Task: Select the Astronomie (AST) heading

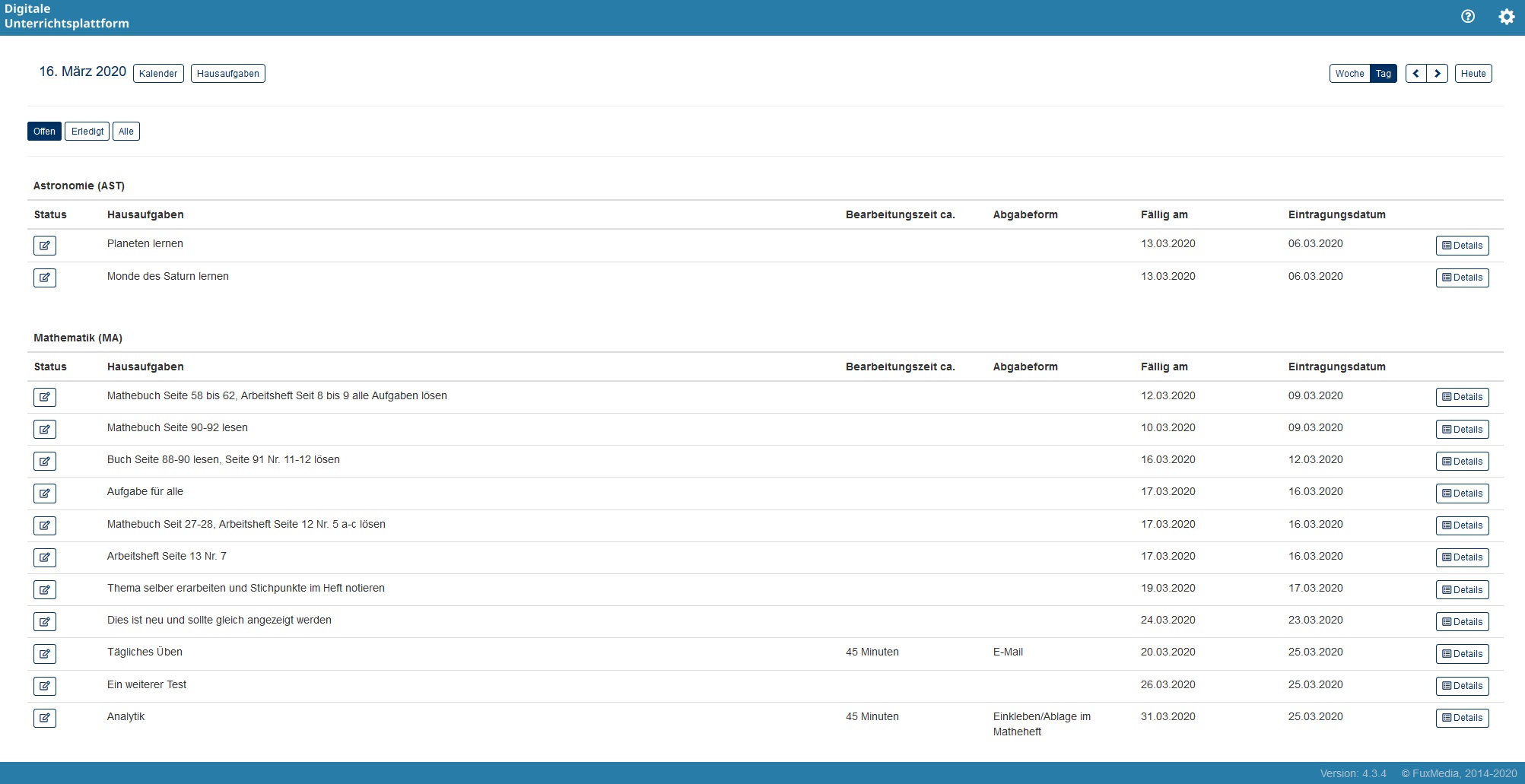Action: coord(79,186)
